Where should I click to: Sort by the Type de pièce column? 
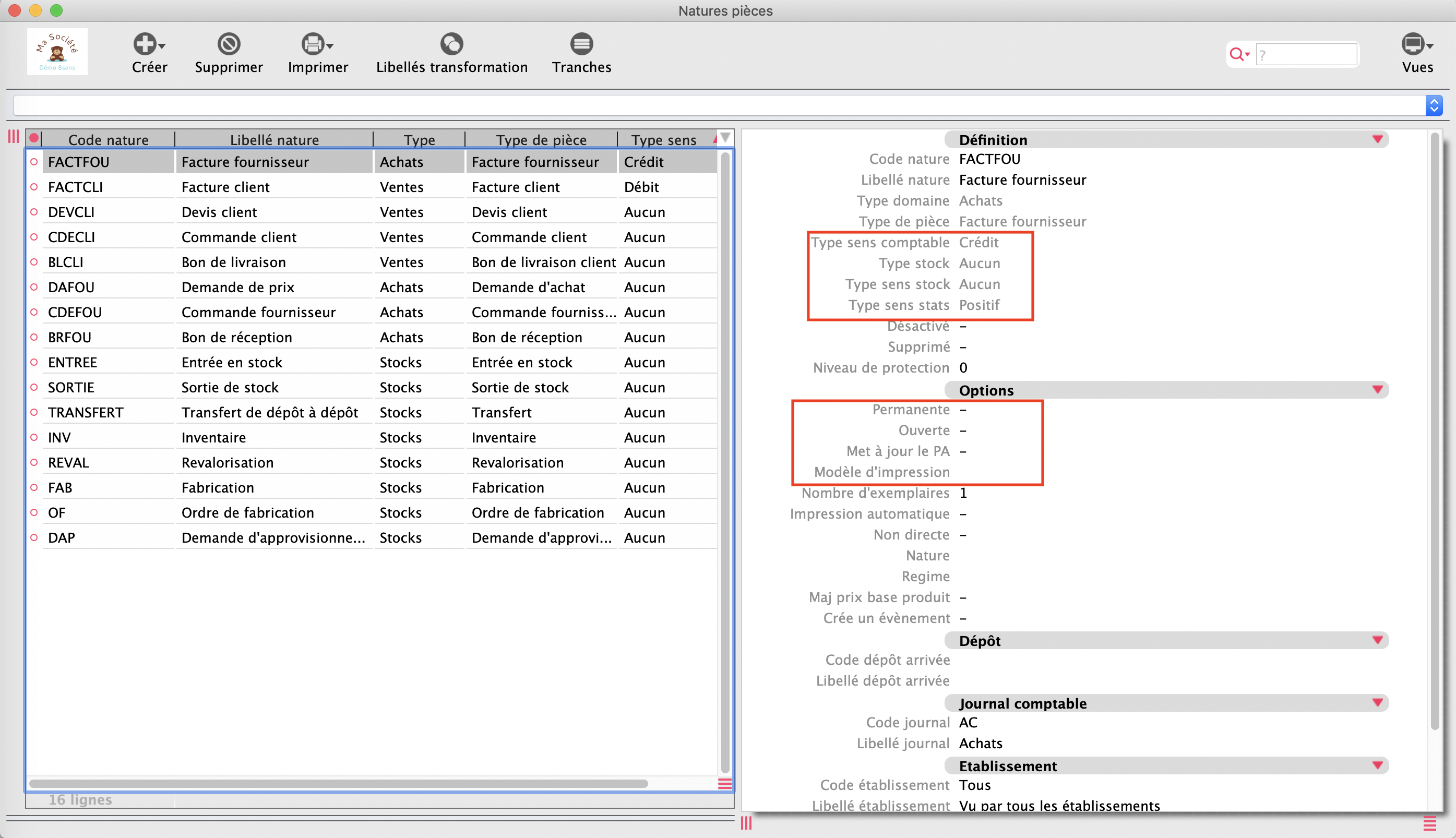541,139
